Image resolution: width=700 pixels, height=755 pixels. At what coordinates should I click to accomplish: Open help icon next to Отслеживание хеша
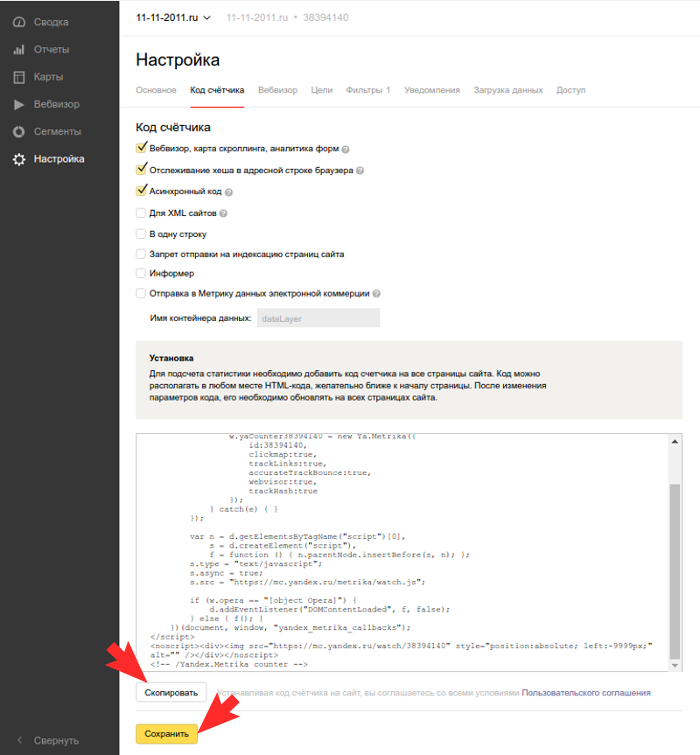click(360, 170)
